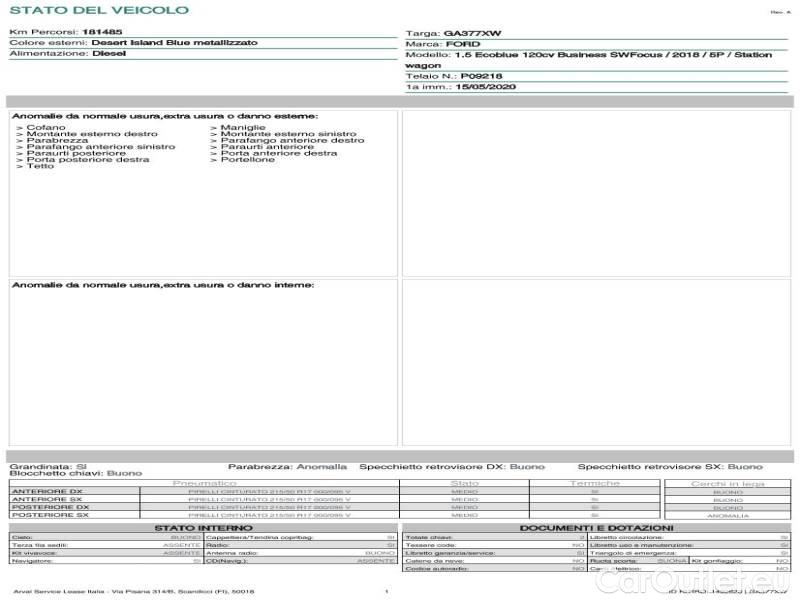Click the 'Cerchi in lega' header
800x600 pixels.
pyautogui.click(x=728, y=484)
